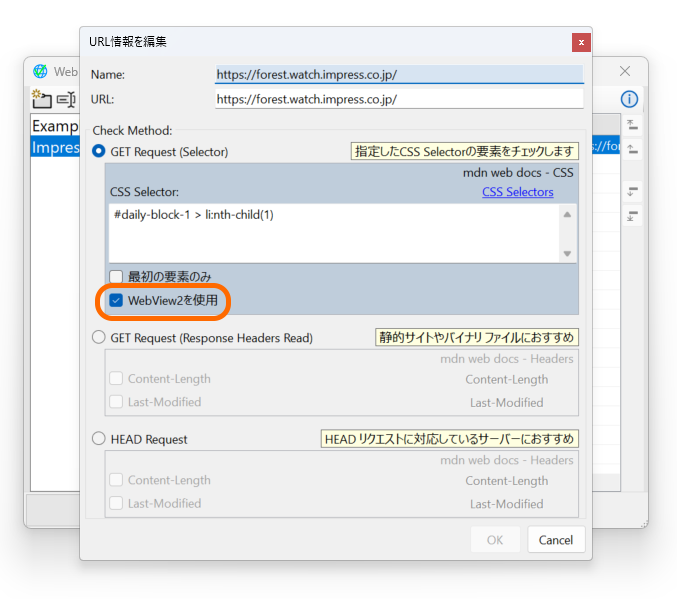Screen dimensions: 677x599
Task: Uncheck the WebView2を使用 checkbox
Action: click(116, 300)
